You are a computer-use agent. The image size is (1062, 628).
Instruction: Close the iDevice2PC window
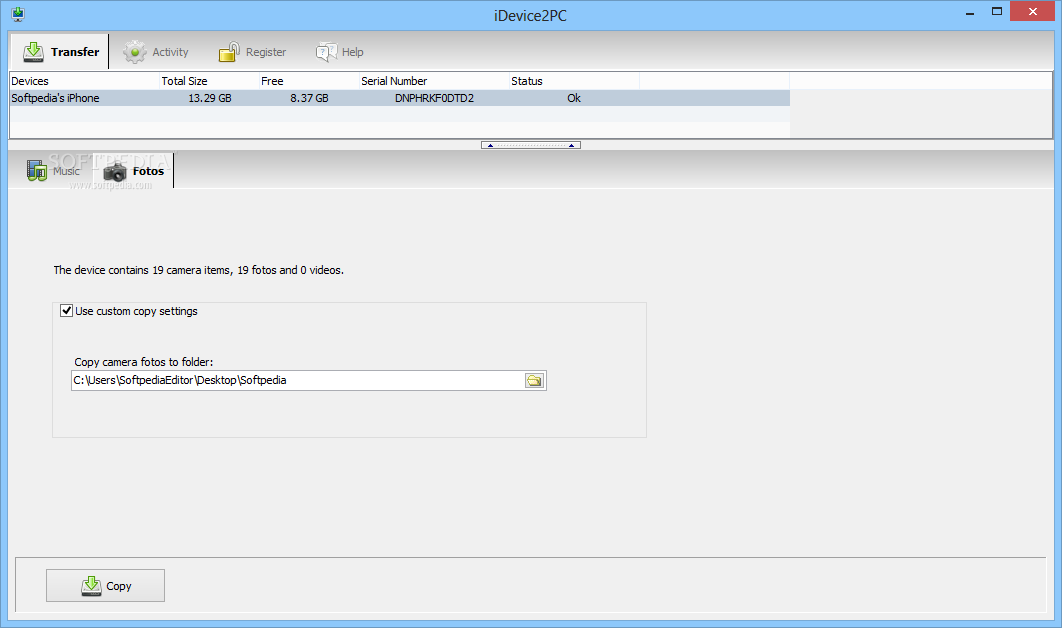1033,12
